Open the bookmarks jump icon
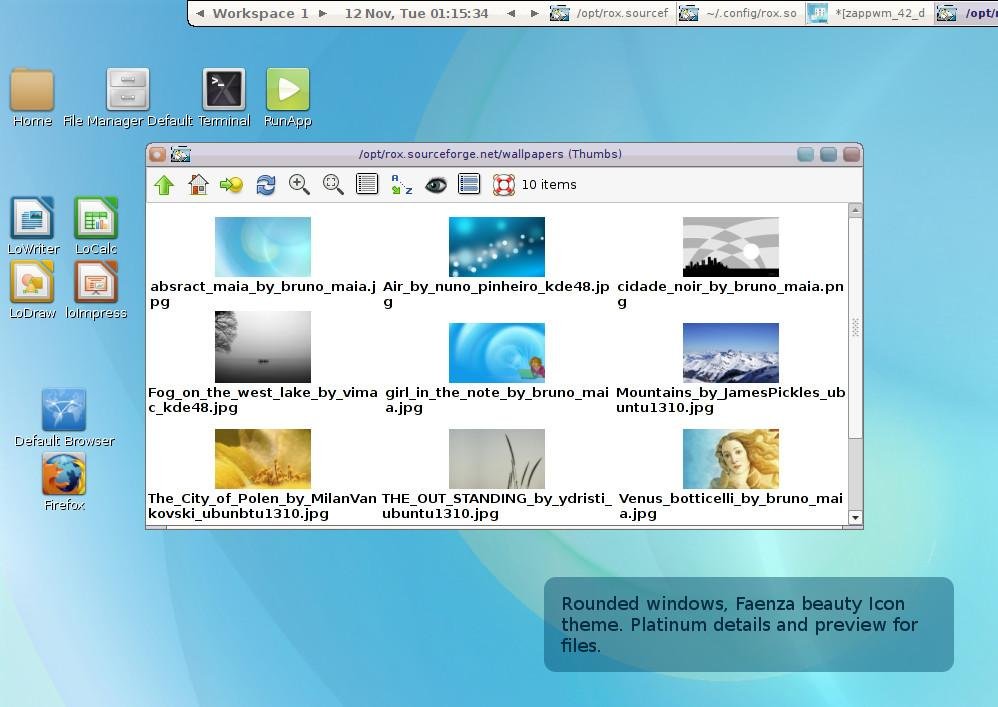This screenshot has width=998, height=707. coord(231,185)
